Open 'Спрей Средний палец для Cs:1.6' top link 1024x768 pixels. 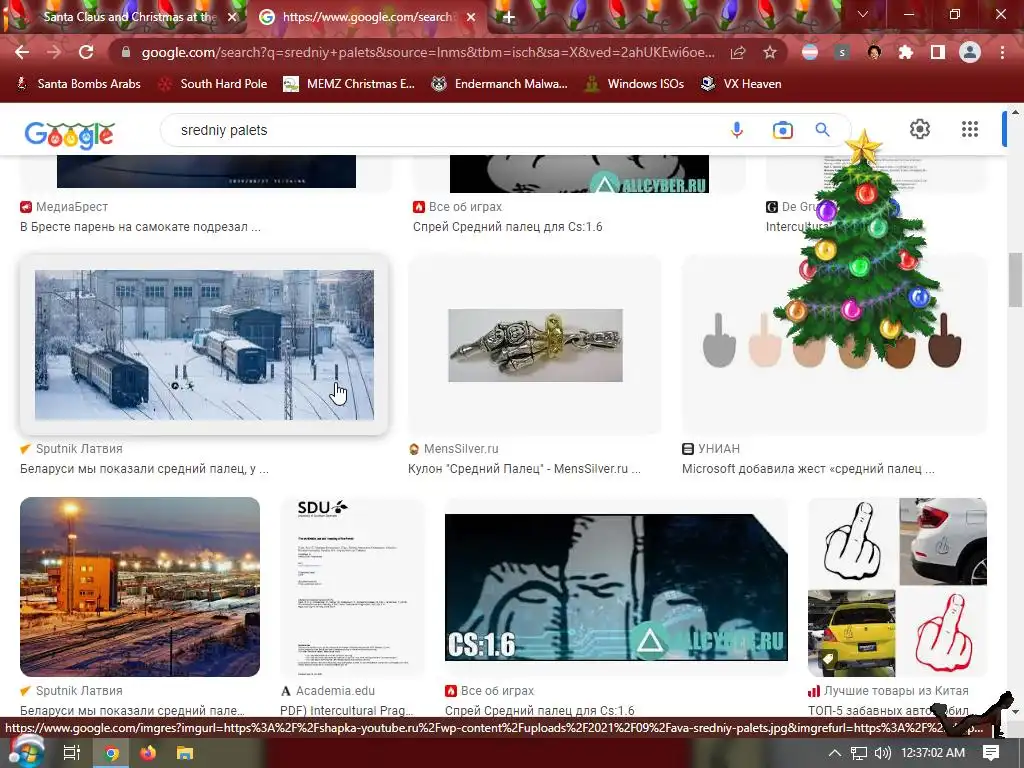pos(507,227)
